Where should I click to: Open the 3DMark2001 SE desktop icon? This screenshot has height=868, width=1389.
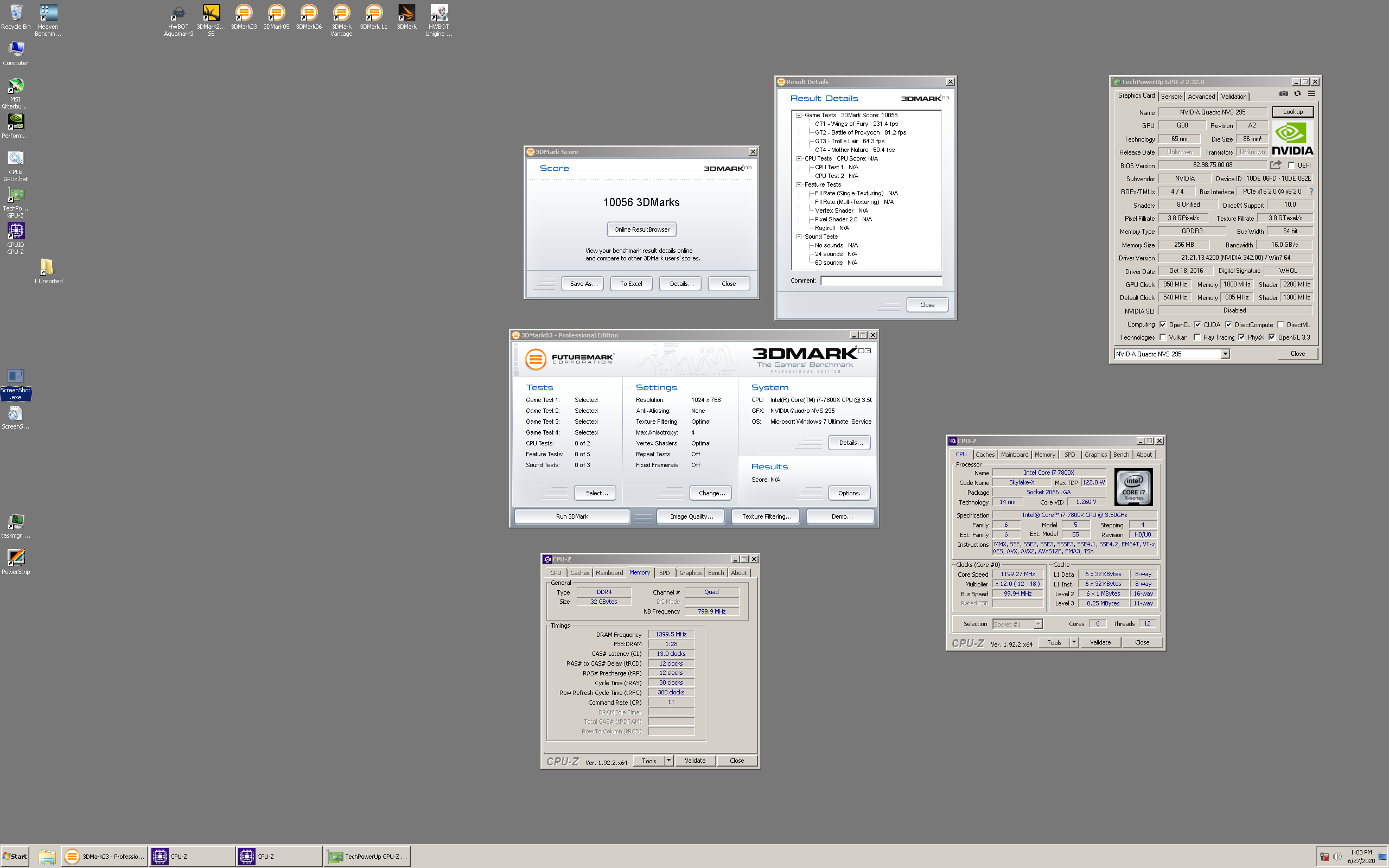point(211,21)
